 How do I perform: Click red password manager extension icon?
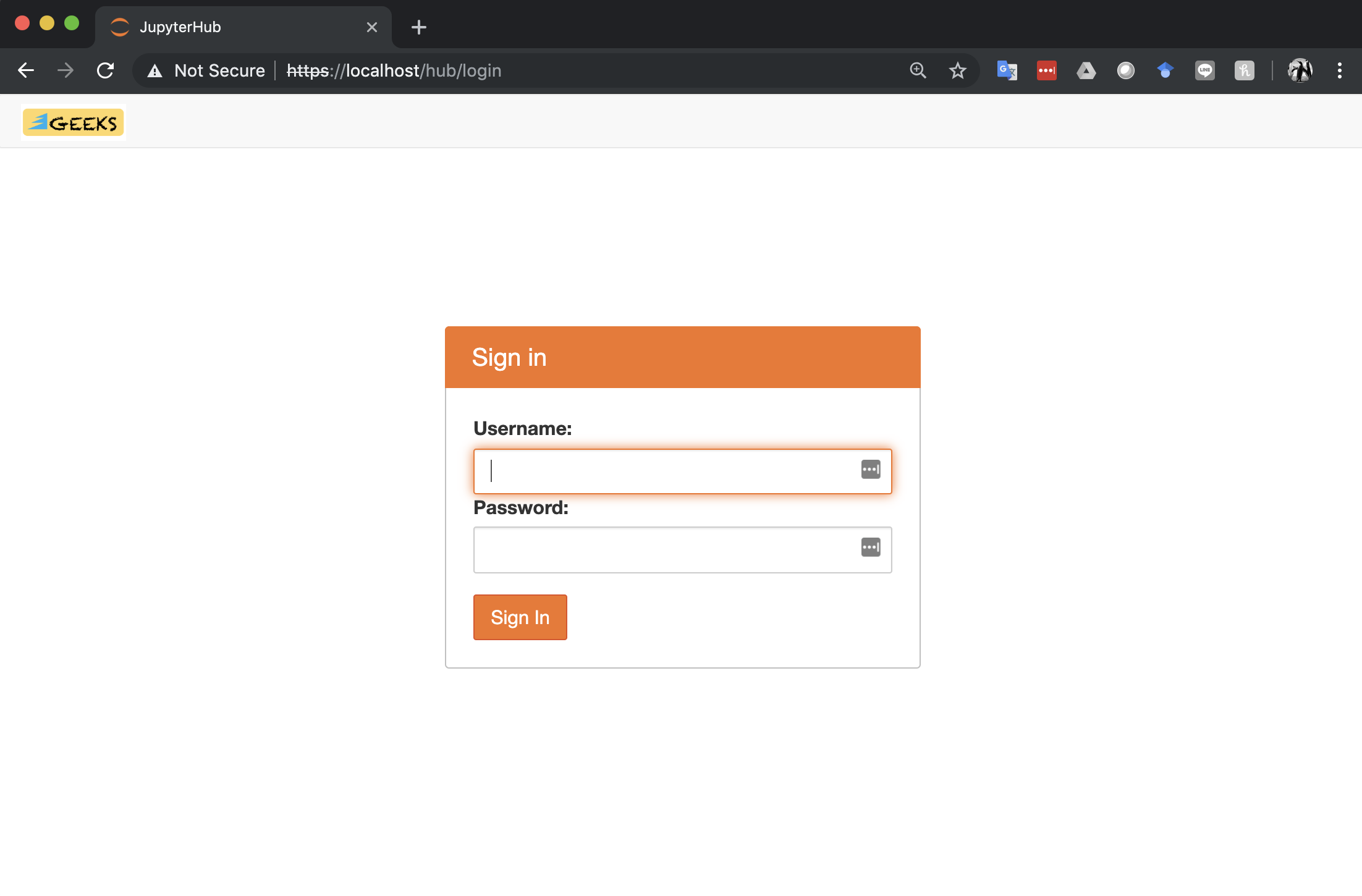click(x=1046, y=70)
